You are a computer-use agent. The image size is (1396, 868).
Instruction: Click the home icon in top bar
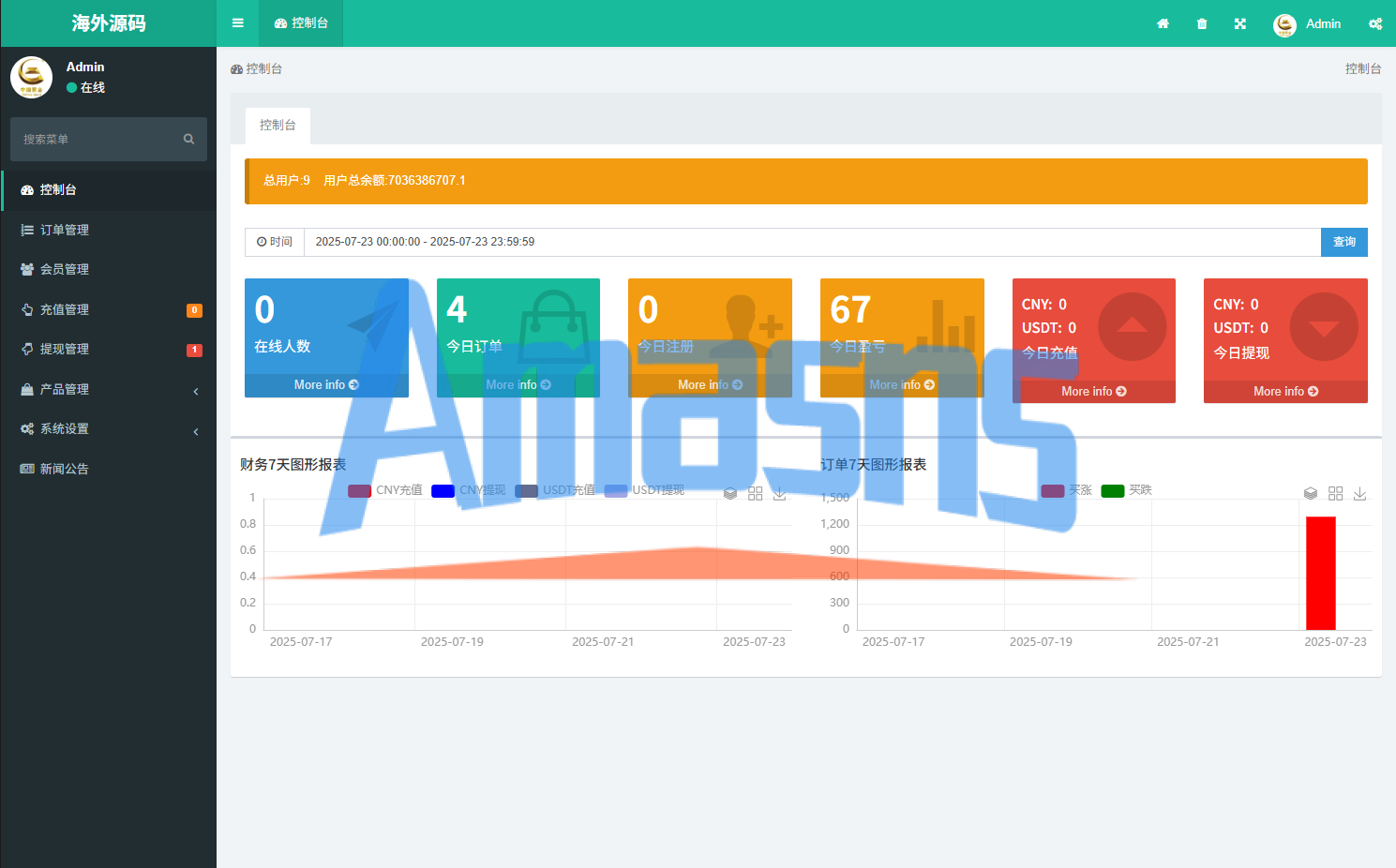[x=1163, y=23]
